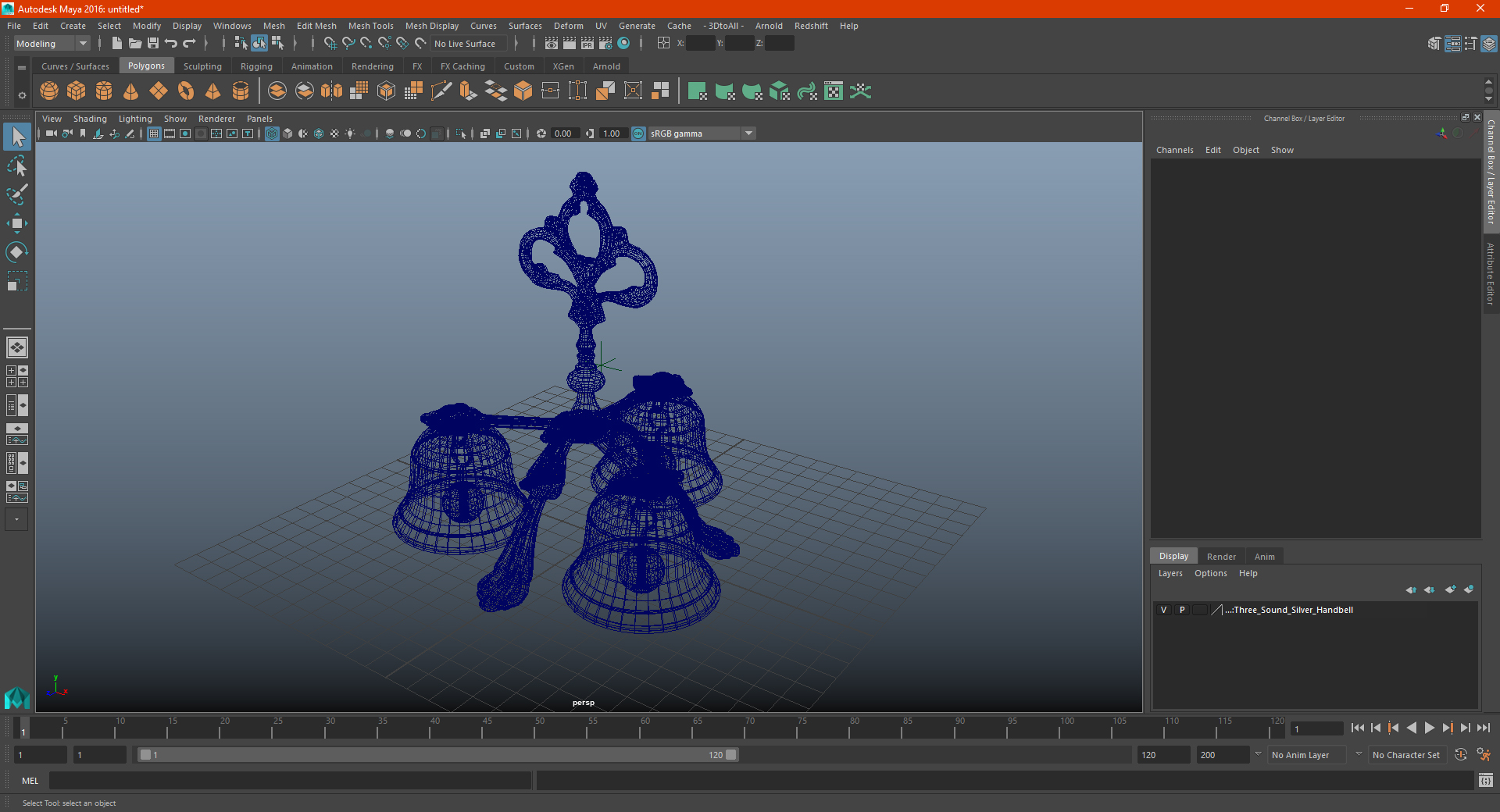Open the shelf tab list menu
This screenshot has width=1500, height=812.
[22, 68]
